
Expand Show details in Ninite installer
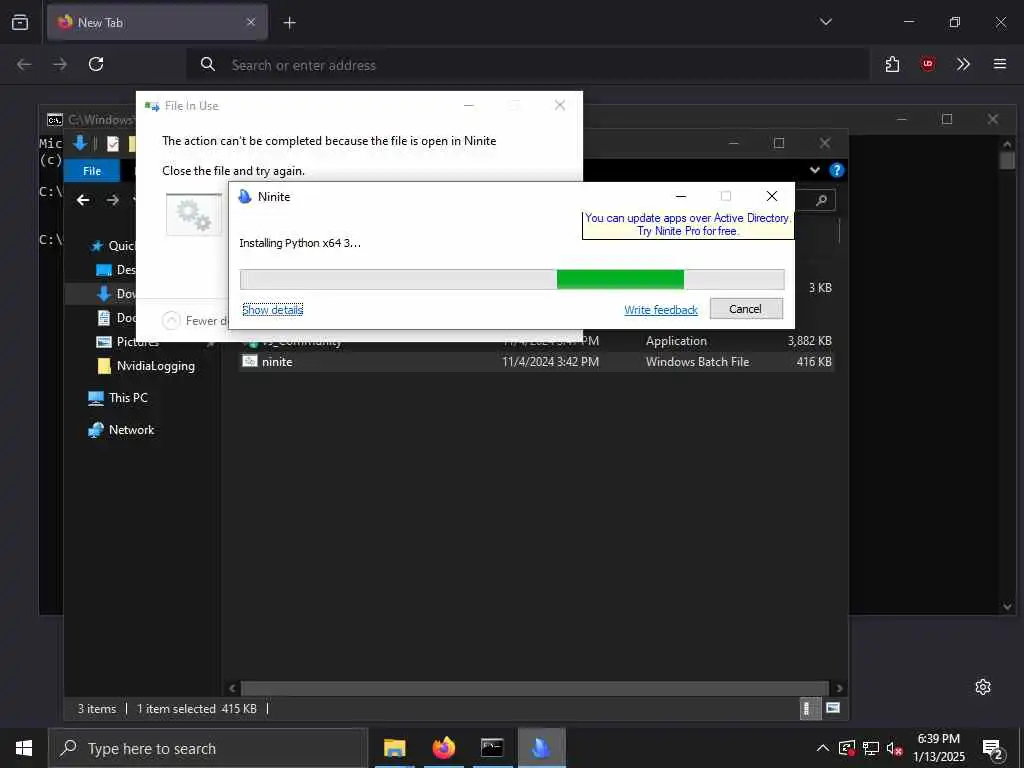click(x=272, y=310)
